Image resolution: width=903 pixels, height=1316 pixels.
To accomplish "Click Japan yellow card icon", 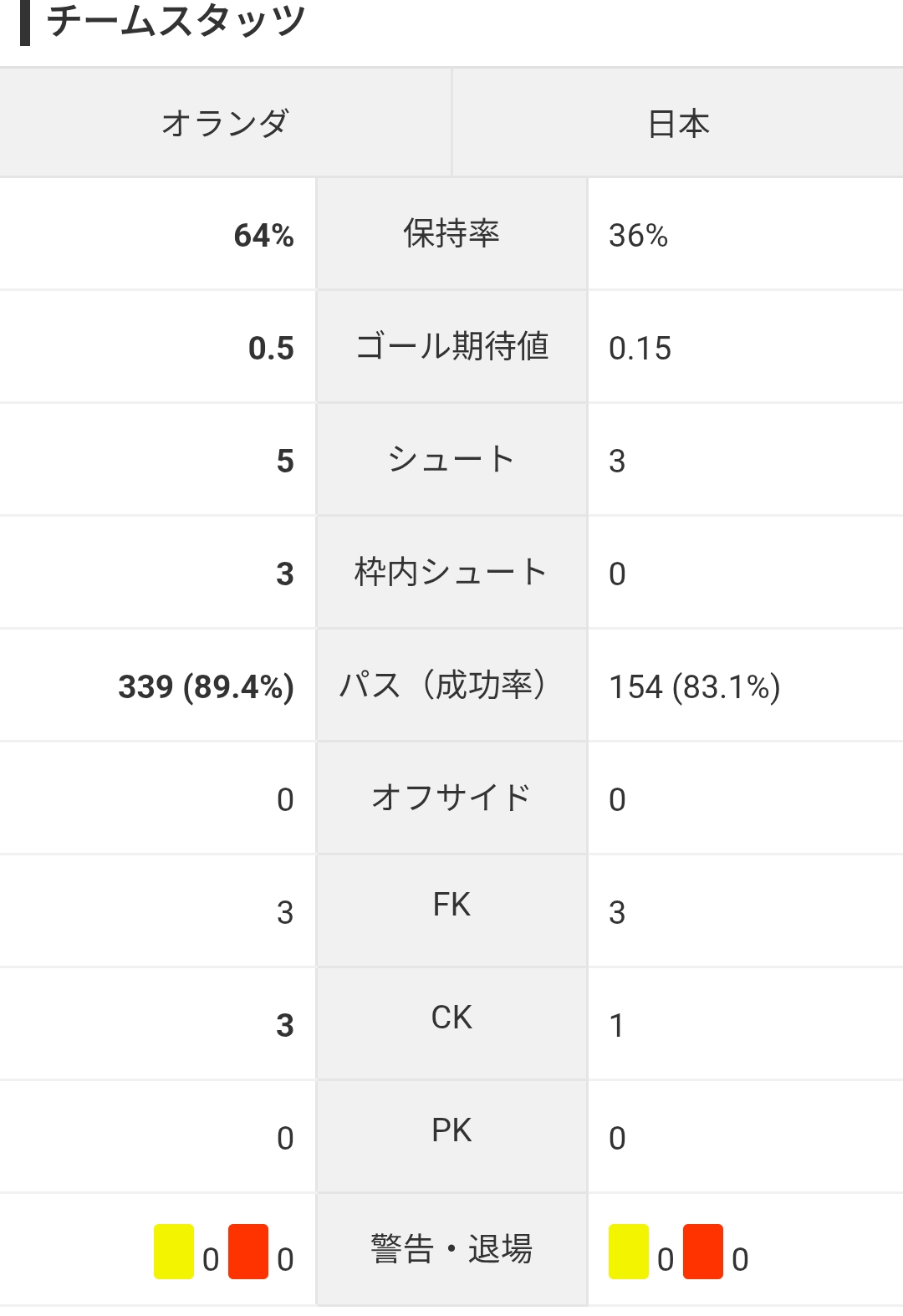I will (x=629, y=1252).
